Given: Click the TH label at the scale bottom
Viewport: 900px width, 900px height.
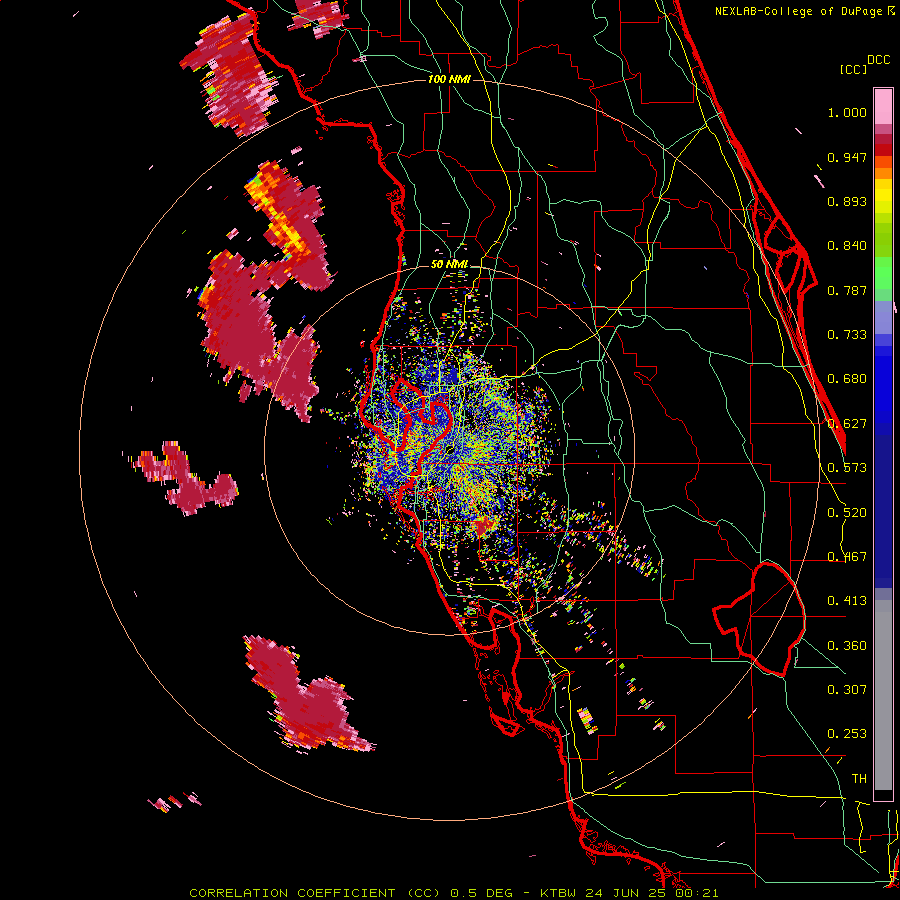Looking at the screenshot, I should click(x=859, y=779).
